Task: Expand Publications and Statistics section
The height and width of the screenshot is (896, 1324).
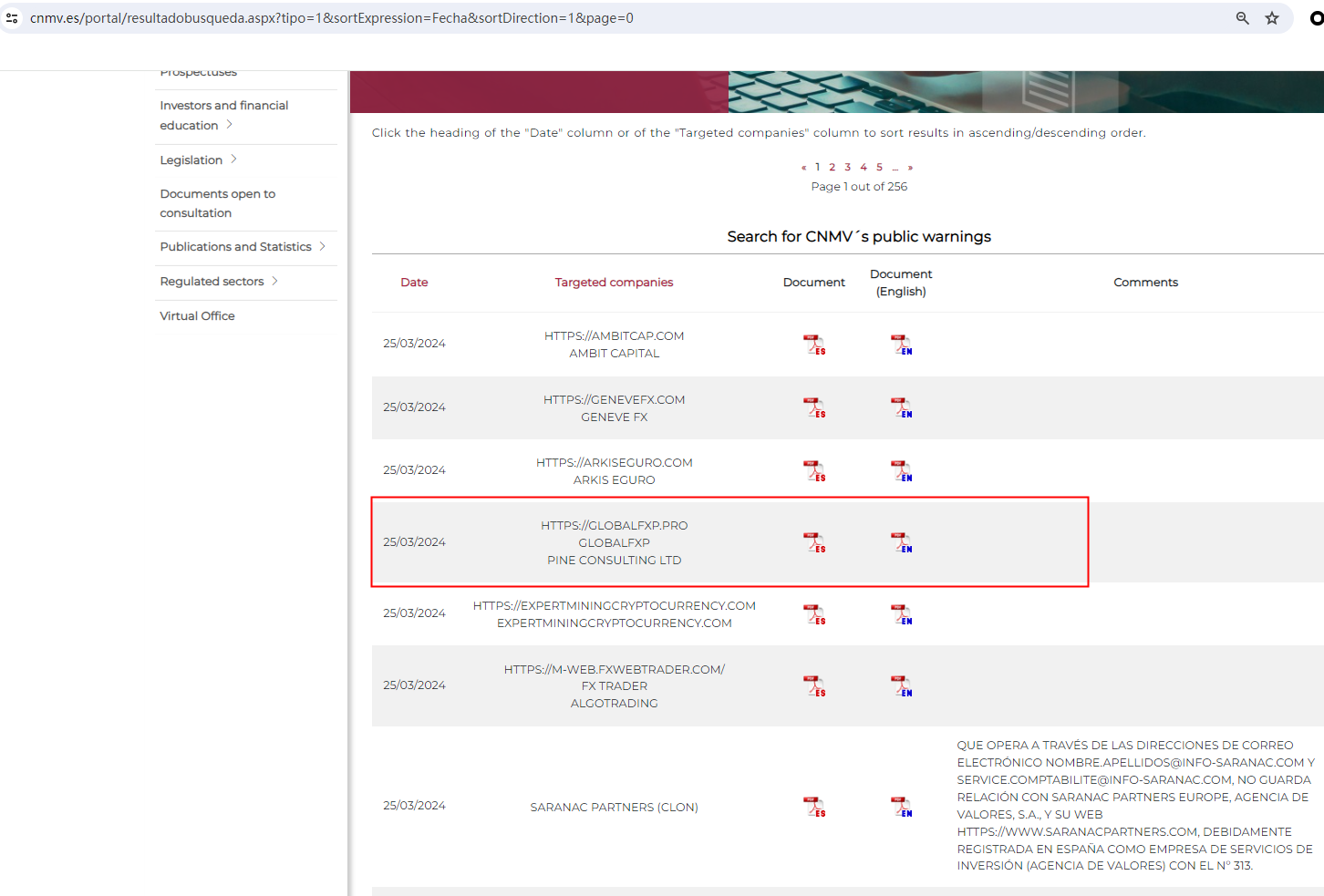Action: coord(242,247)
